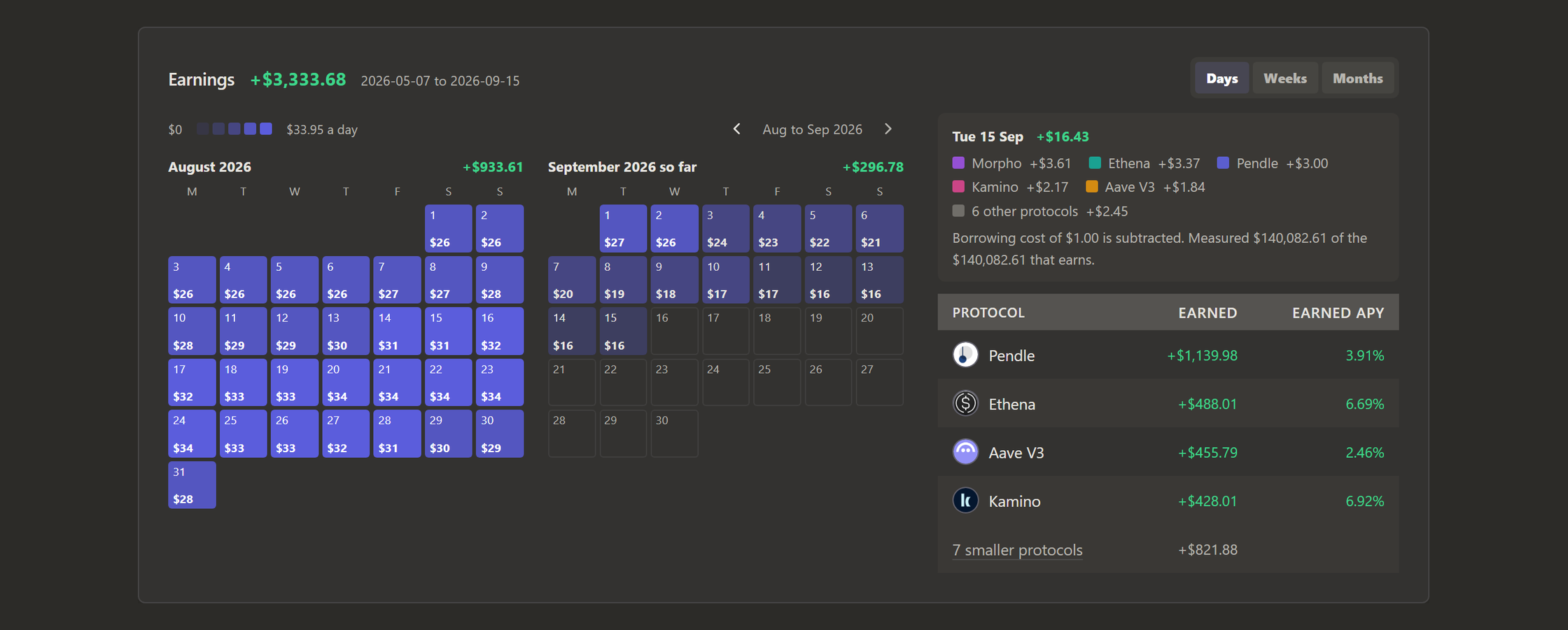This screenshot has width=1568, height=630.
Task: Click Pendle earned value +$1,139.98
Action: tap(1202, 355)
